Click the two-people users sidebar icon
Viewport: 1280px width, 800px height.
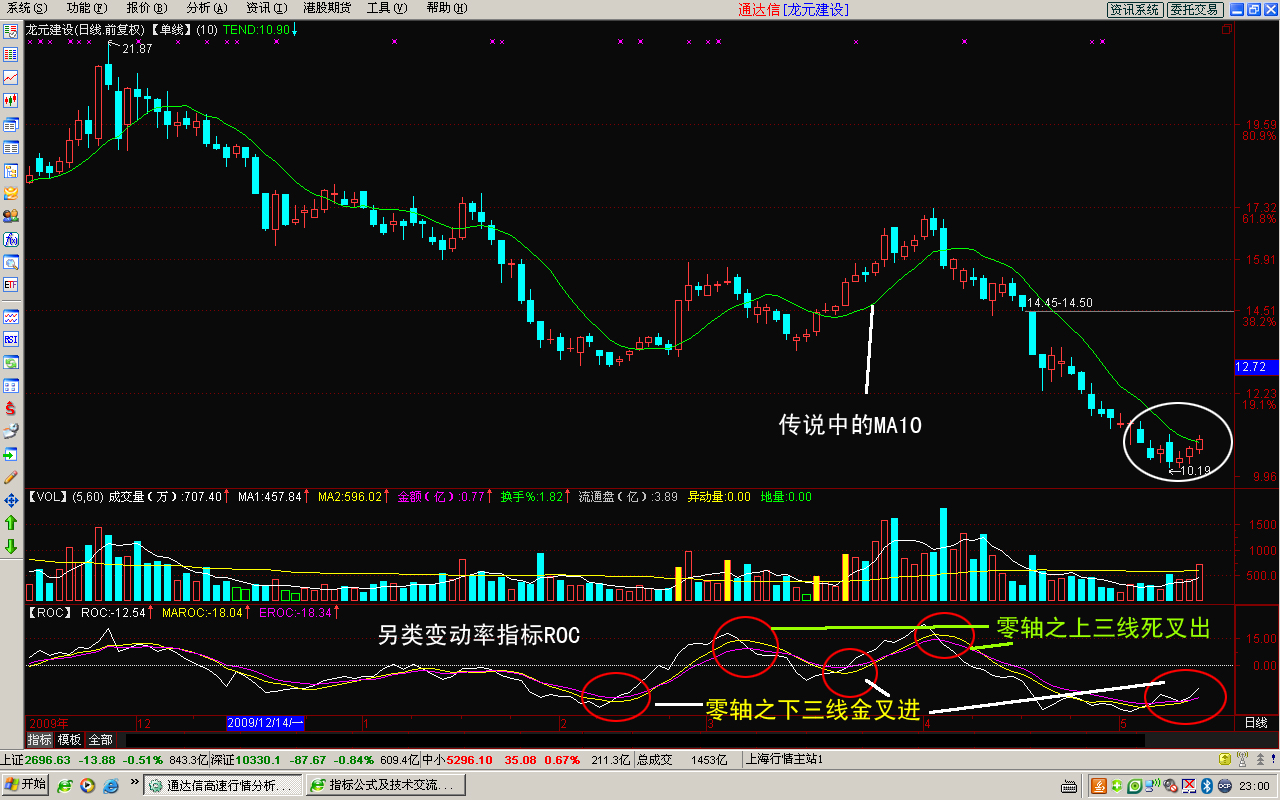coord(11,216)
